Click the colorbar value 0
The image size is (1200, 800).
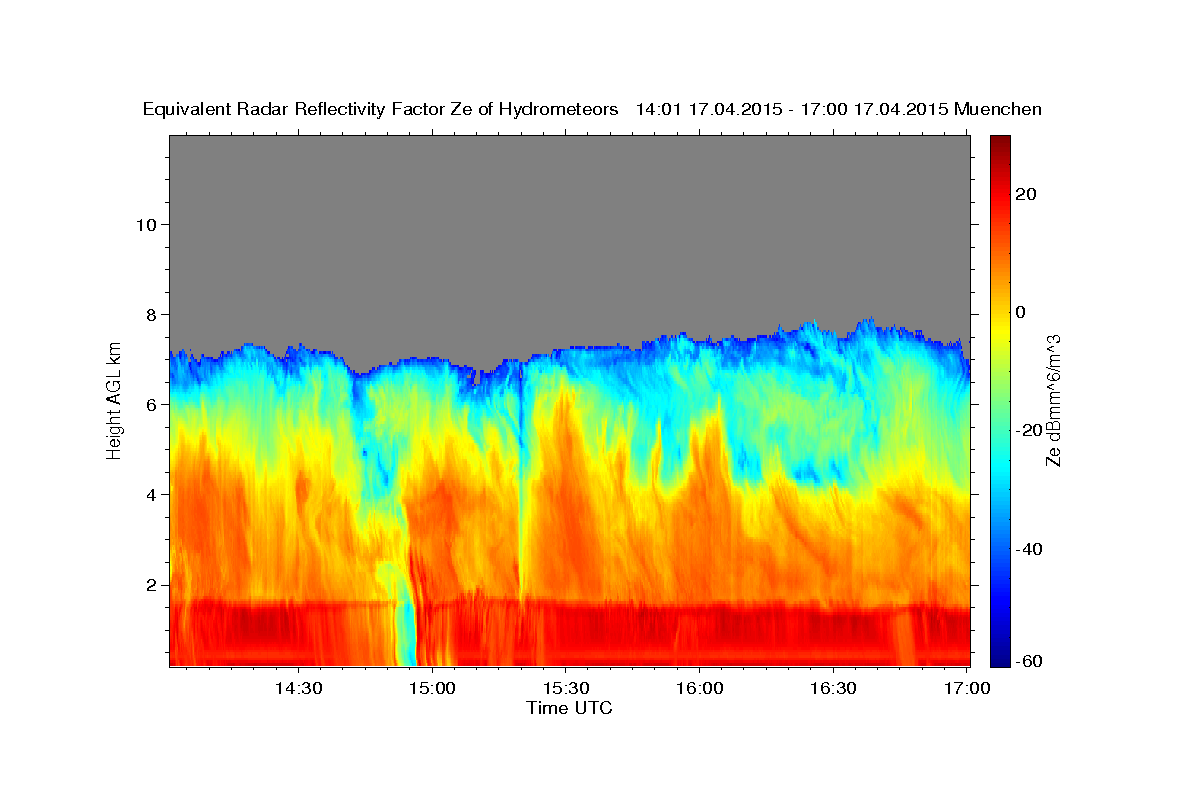(1022, 312)
